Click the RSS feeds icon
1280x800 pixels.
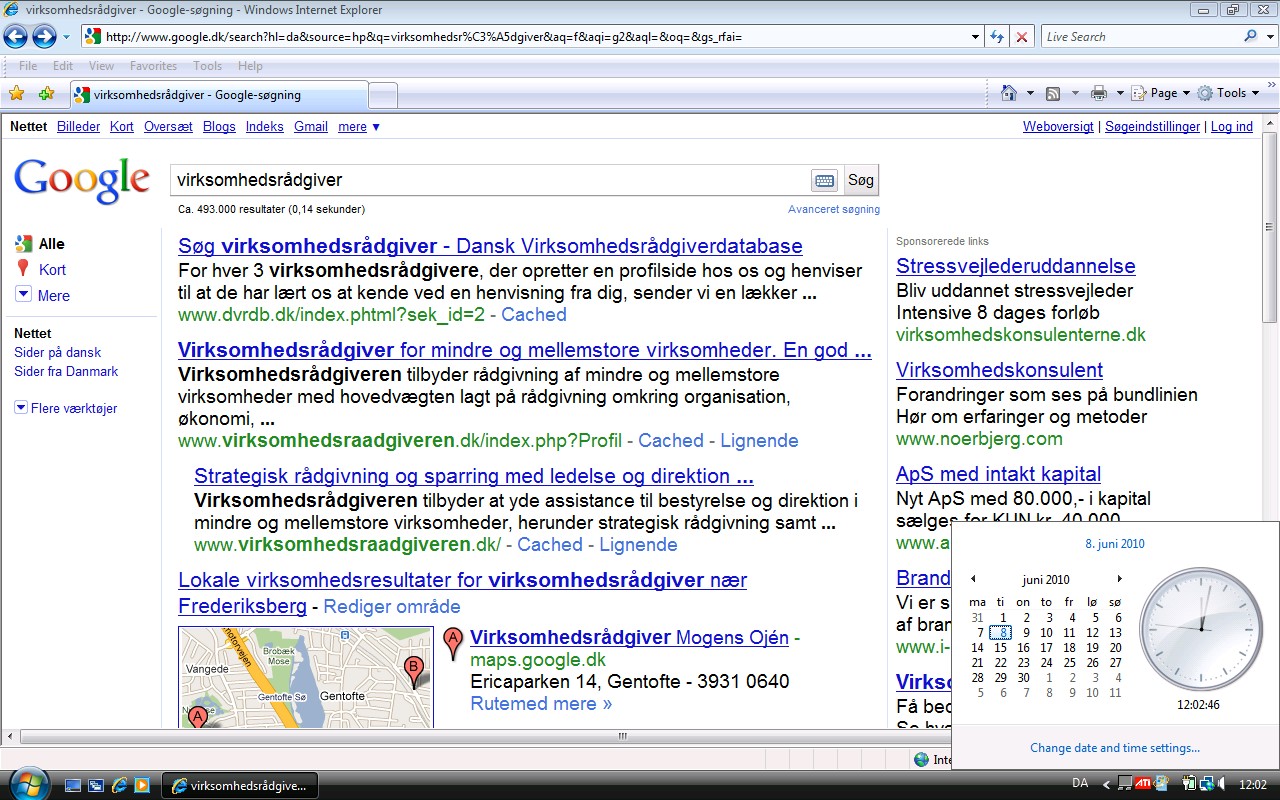[1053, 93]
